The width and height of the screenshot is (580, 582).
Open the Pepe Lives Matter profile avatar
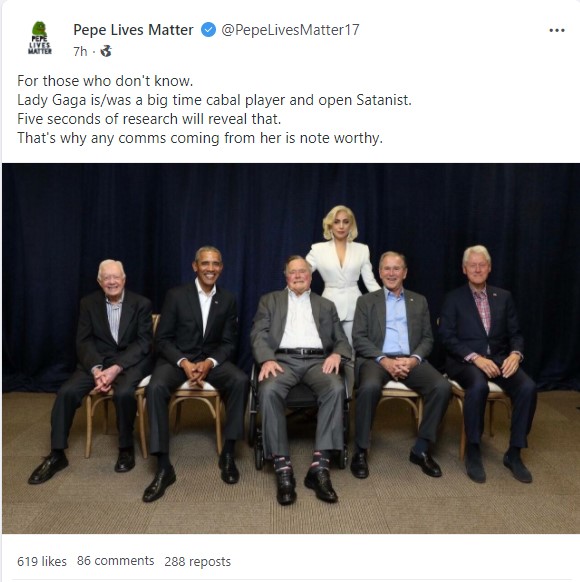point(39,38)
